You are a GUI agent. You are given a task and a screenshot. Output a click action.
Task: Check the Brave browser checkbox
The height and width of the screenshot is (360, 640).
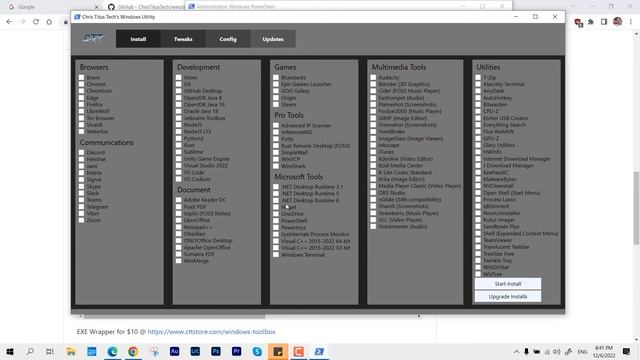[81, 77]
